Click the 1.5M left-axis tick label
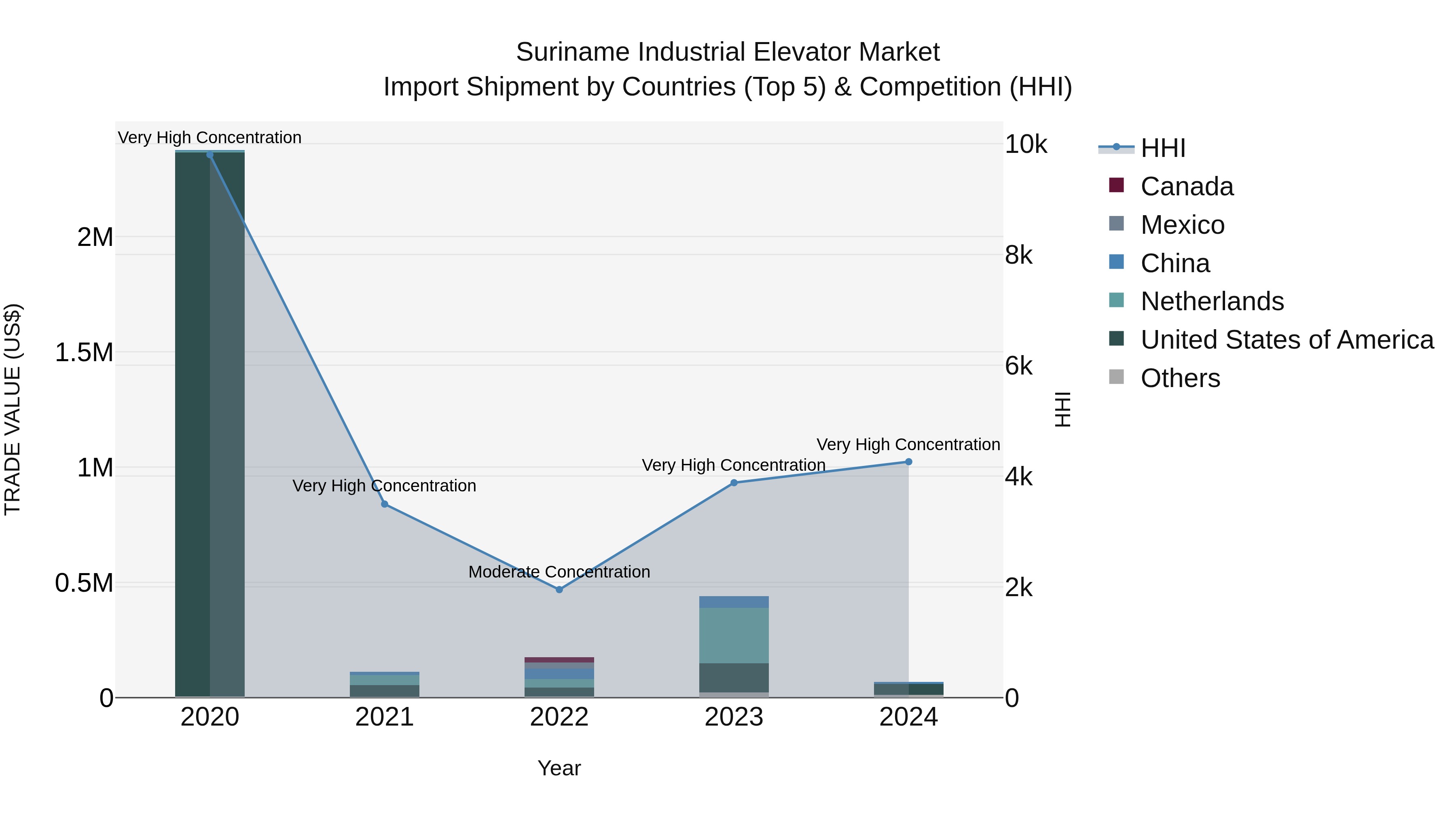Screen dimensions: 1456x819 tap(84, 353)
